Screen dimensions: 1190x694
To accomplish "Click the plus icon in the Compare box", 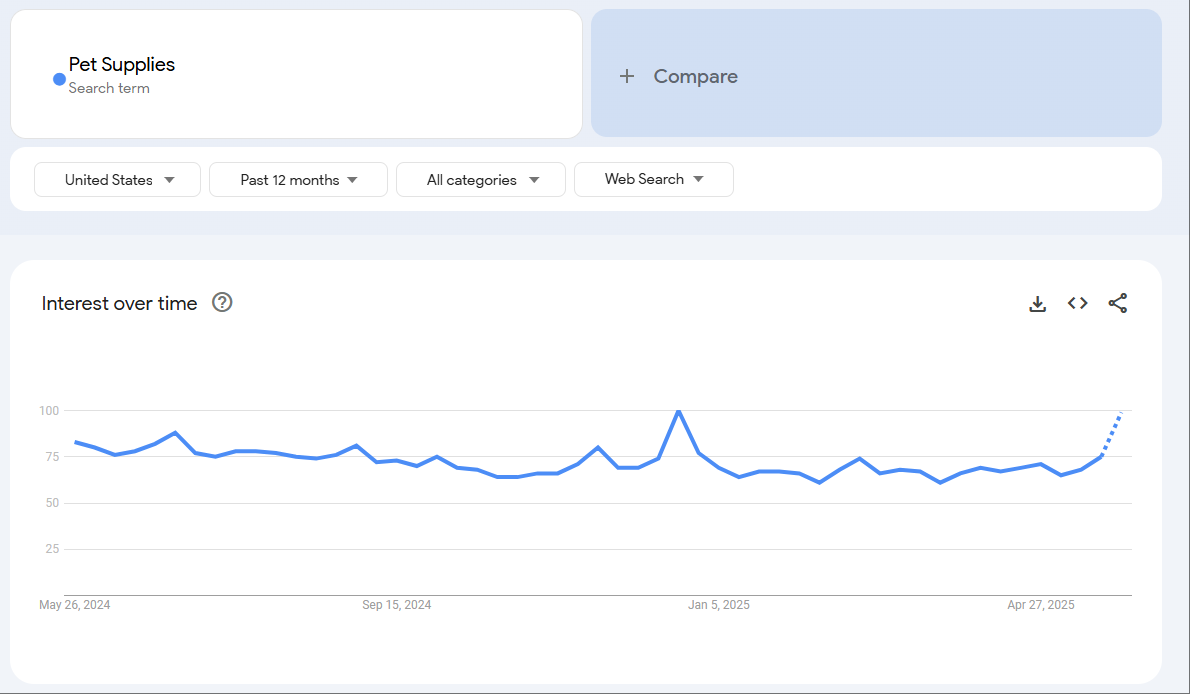I will coord(627,75).
